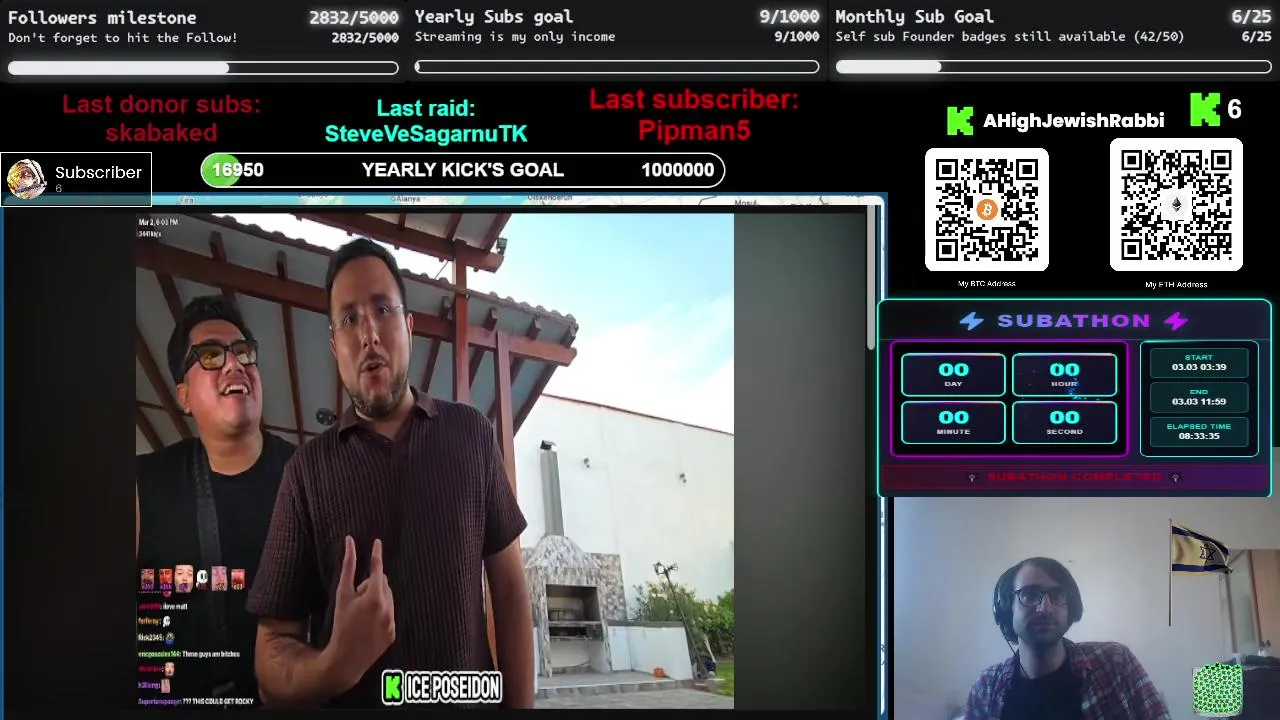Click the last raid name SteveVeSagarnuTK

(426, 133)
